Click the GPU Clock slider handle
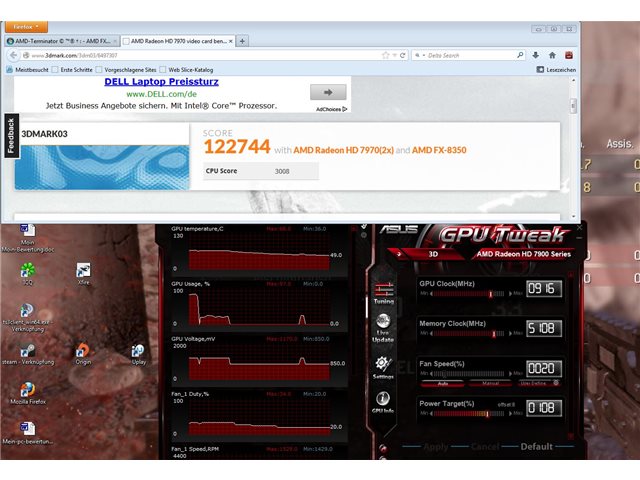Image resolution: width=640 pixels, height=480 pixels. pyautogui.click(x=491, y=293)
